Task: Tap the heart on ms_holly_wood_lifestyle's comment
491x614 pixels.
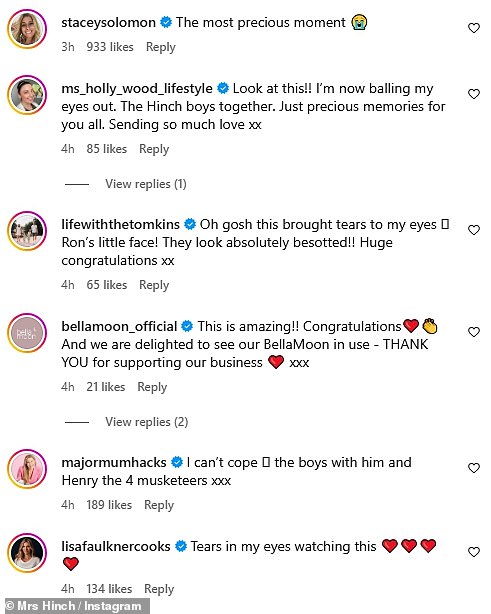Action: click(x=474, y=94)
